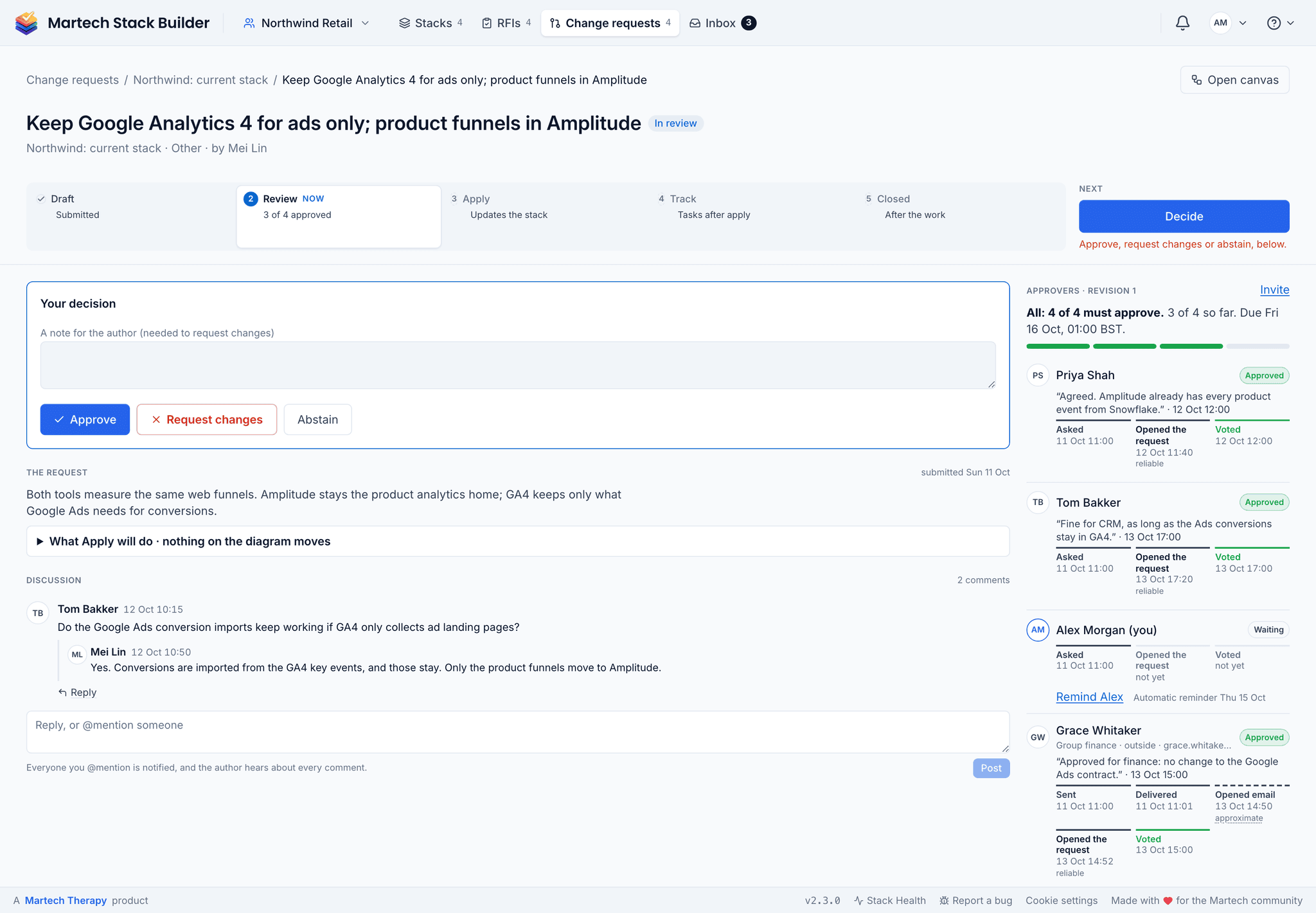Click the In review status badge
This screenshot has height=913, width=1316.
pyautogui.click(x=675, y=123)
